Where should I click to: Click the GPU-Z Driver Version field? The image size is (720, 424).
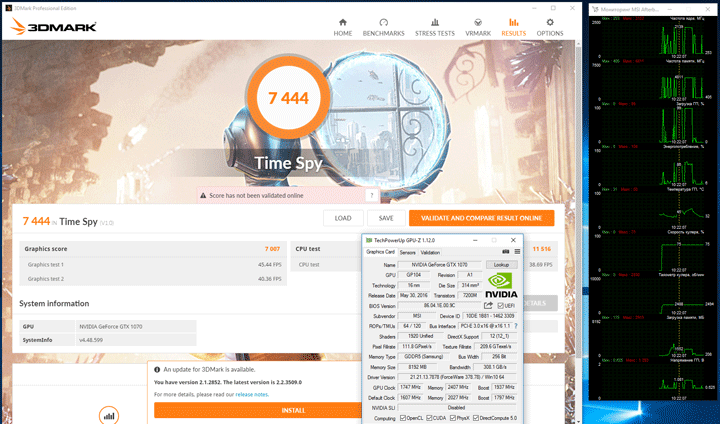point(457,377)
